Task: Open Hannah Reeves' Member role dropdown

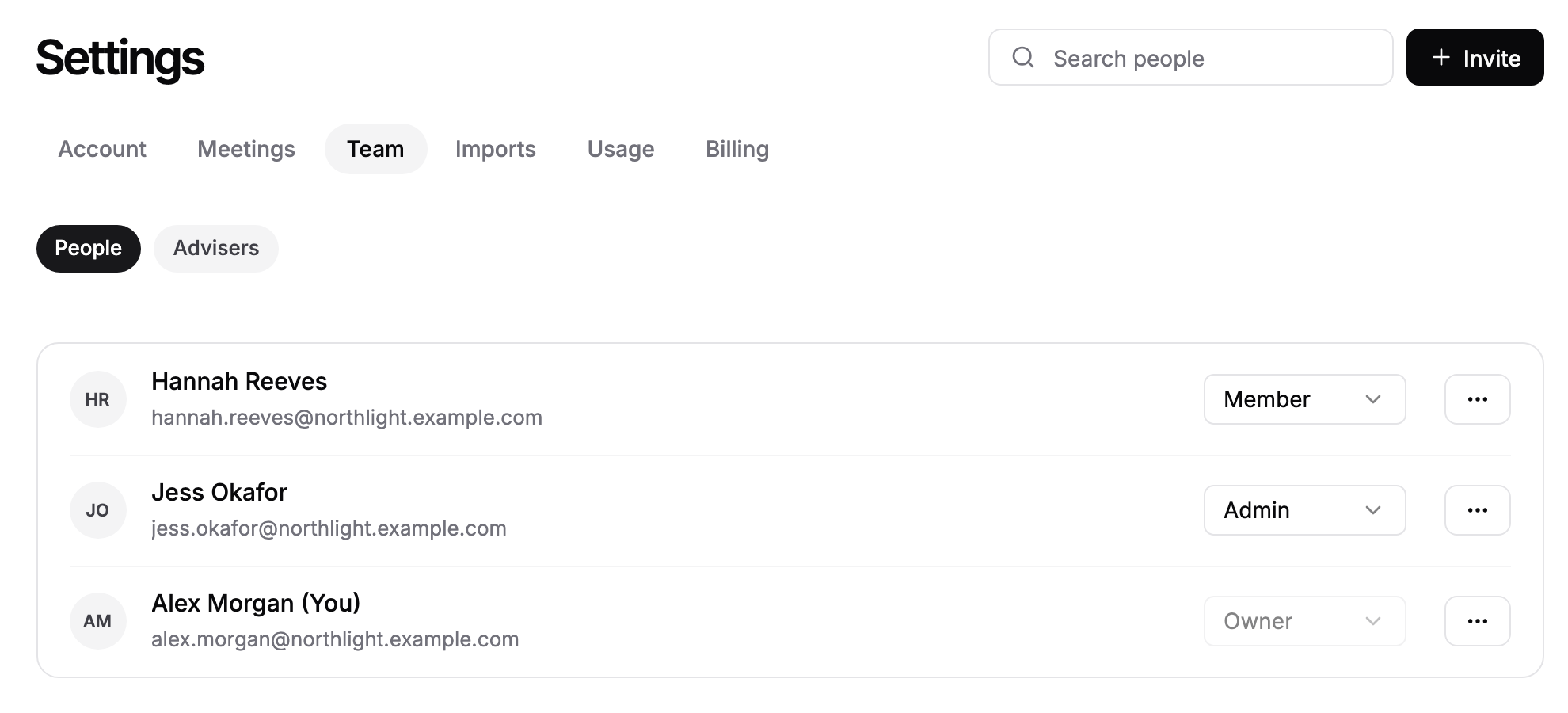Action: point(1304,399)
